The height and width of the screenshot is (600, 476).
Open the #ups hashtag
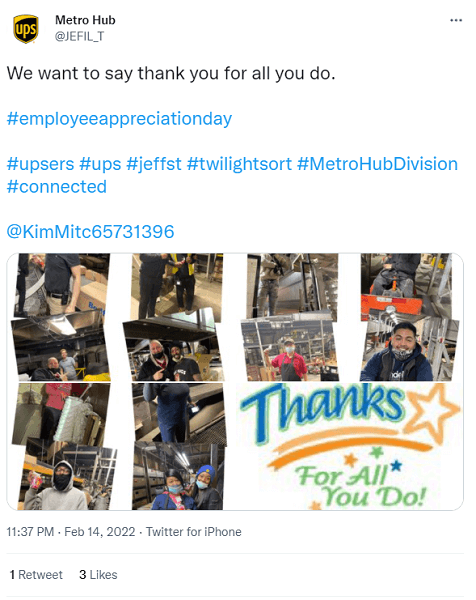click(x=100, y=164)
